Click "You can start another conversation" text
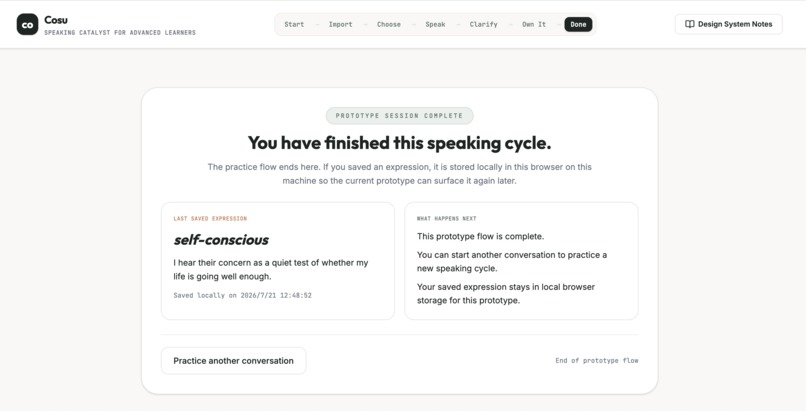Viewport: 806px width, 411px height. click(512, 261)
